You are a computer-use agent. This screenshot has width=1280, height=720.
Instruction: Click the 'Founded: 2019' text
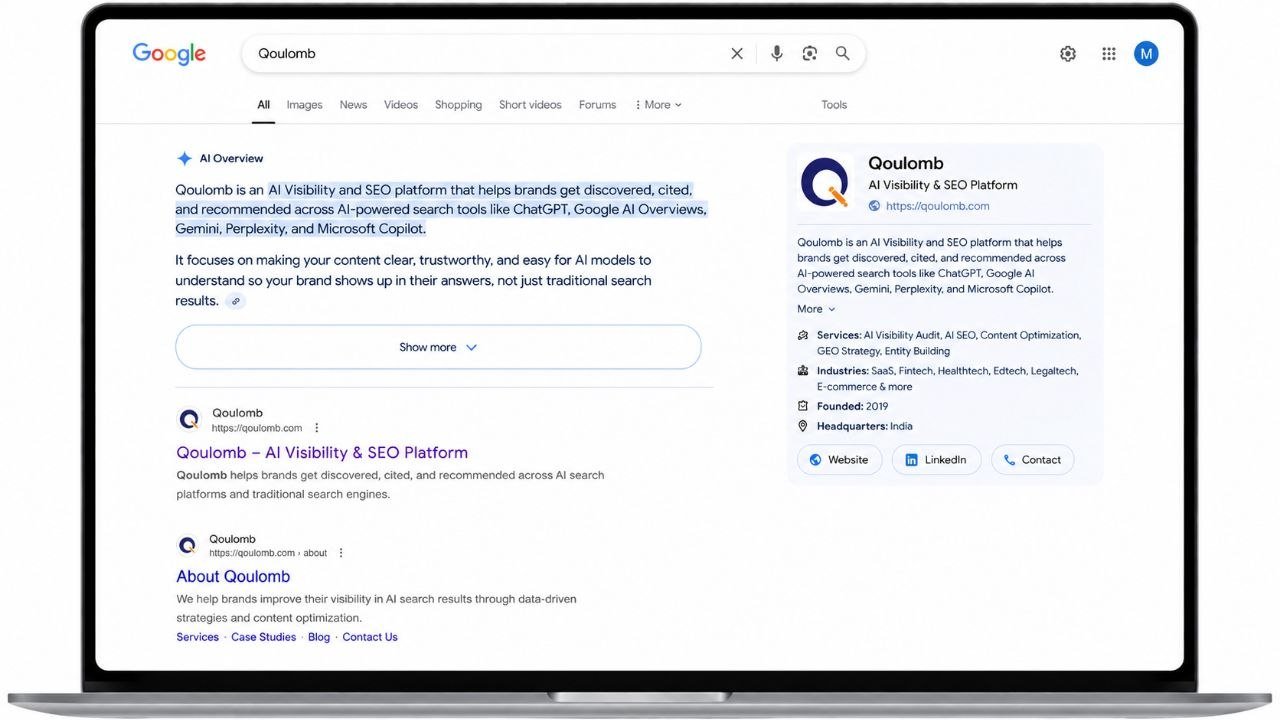(852, 406)
